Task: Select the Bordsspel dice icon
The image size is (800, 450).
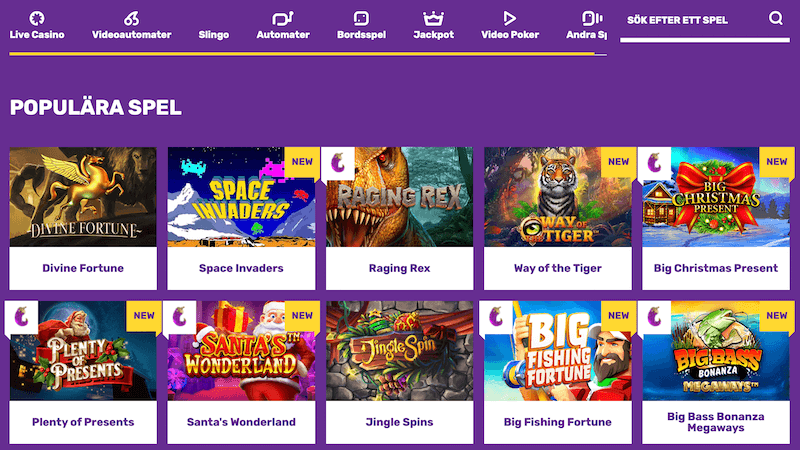Action: pos(361,18)
